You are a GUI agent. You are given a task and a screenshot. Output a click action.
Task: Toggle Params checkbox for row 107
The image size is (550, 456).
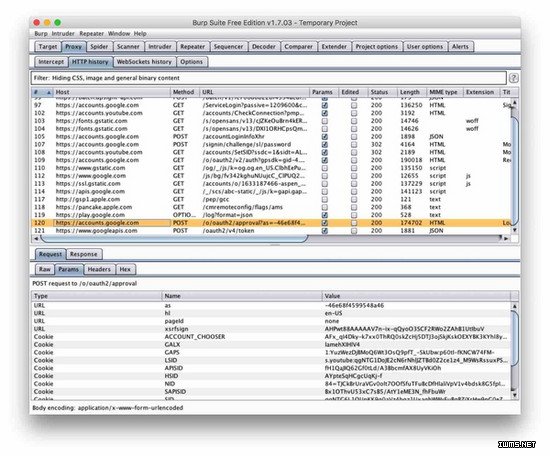(325, 145)
